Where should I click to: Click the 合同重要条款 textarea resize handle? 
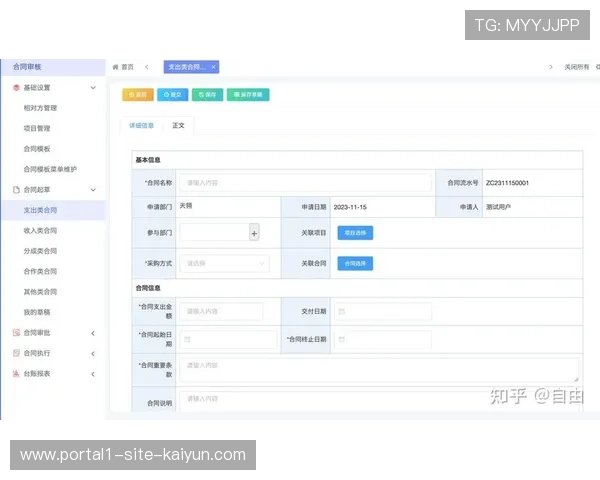576,379
